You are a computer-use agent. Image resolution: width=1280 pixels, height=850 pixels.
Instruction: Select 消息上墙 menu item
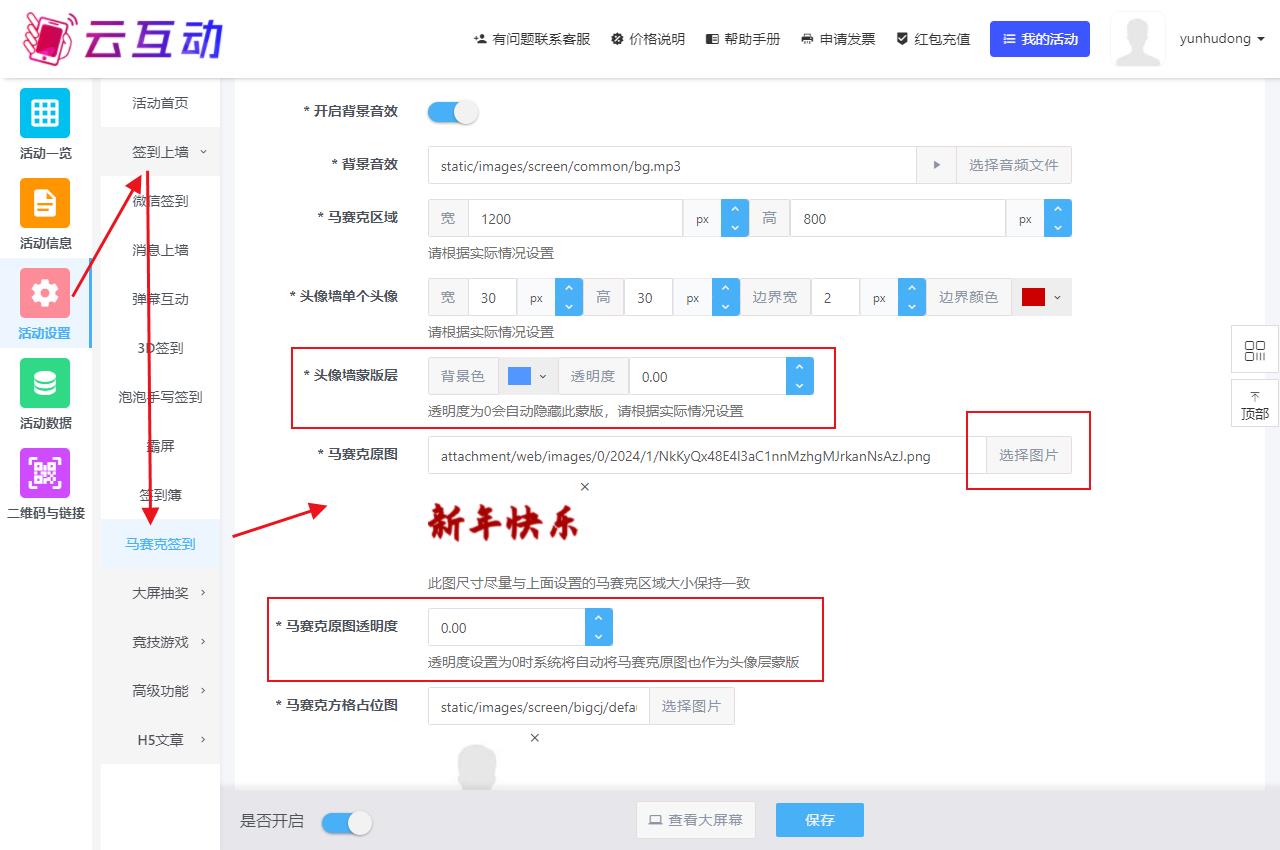tap(160, 250)
